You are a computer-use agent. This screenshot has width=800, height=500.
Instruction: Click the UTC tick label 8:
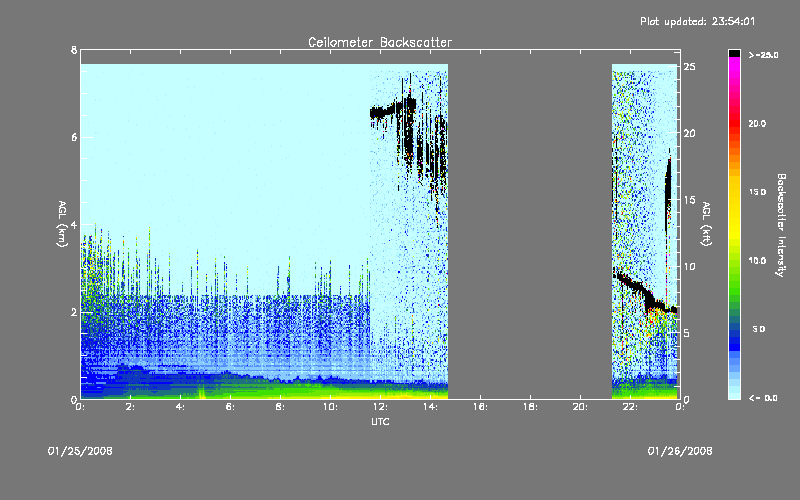(280, 407)
